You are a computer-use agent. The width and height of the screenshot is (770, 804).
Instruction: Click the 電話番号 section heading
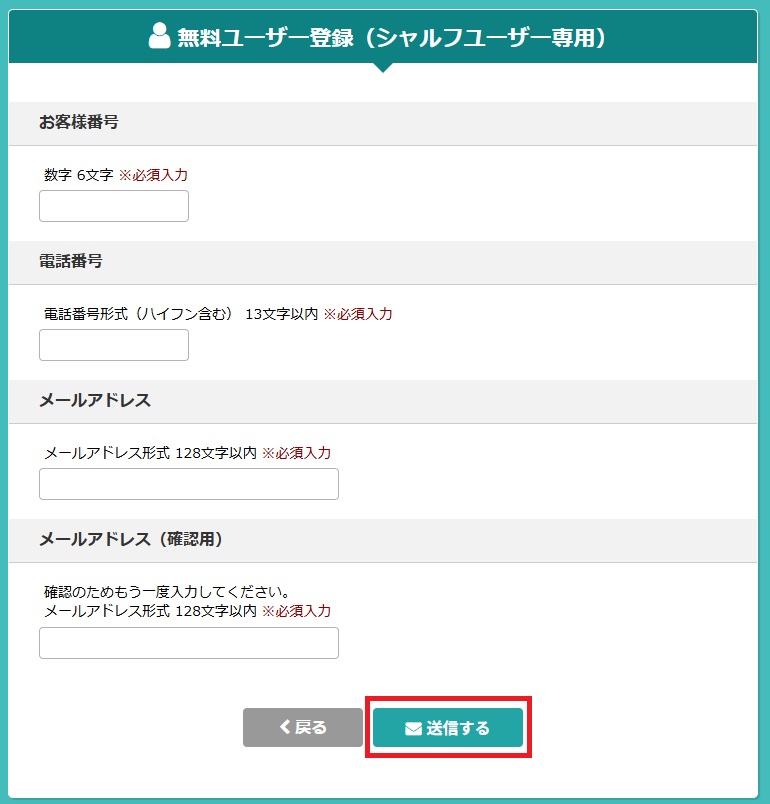(71, 261)
